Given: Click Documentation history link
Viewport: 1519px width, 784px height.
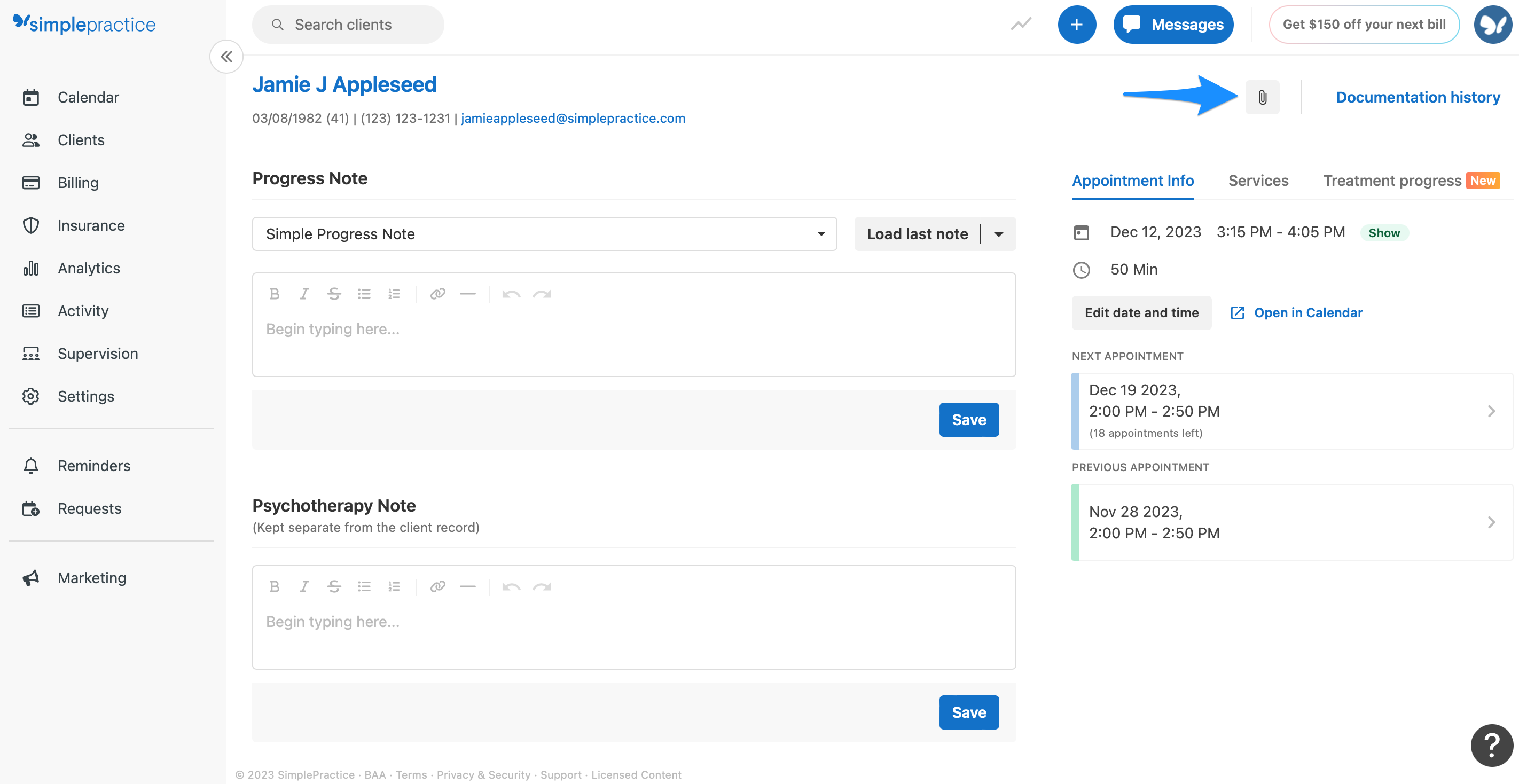Looking at the screenshot, I should pyautogui.click(x=1418, y=97).
